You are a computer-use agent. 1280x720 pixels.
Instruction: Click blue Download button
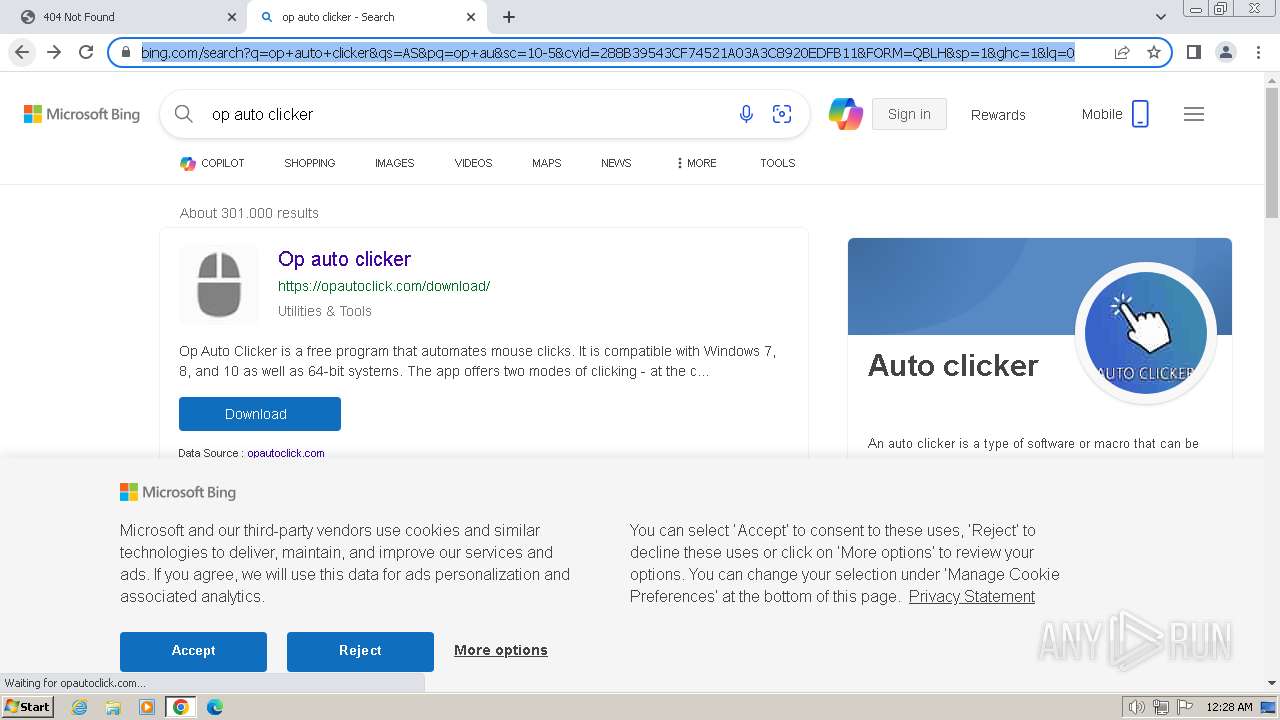pyautogui.click(x=260, y=414)
